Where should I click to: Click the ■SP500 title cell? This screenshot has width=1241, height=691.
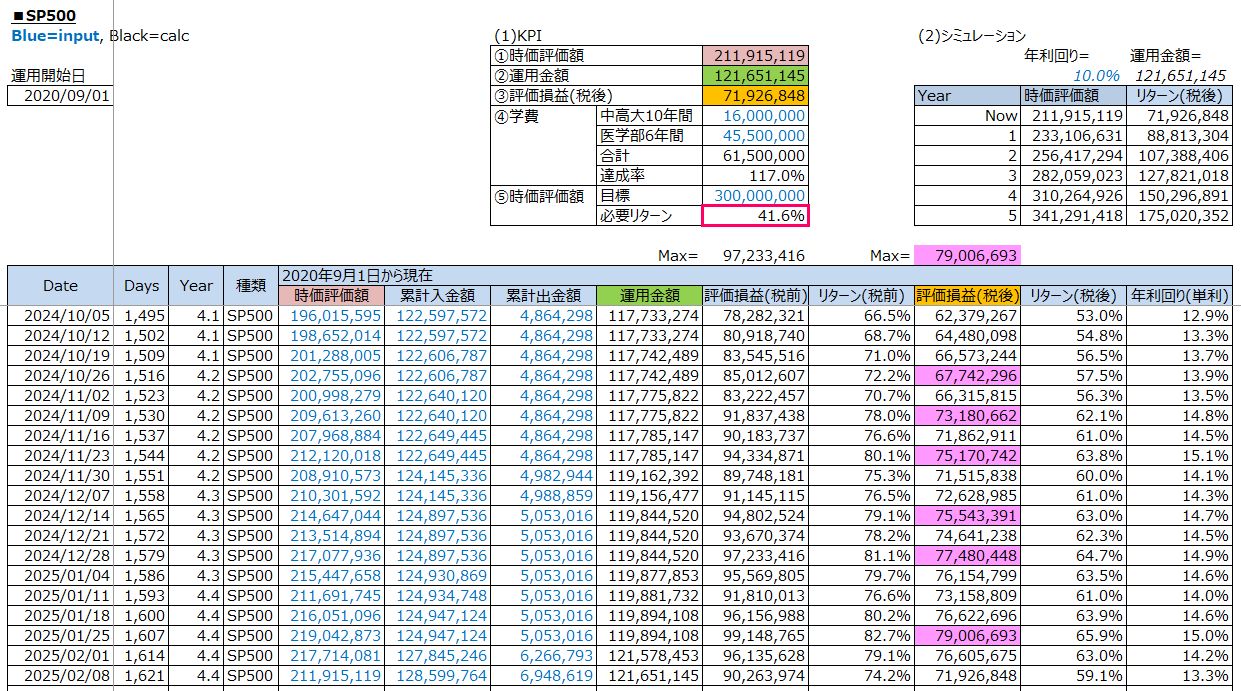click(44, 17)
